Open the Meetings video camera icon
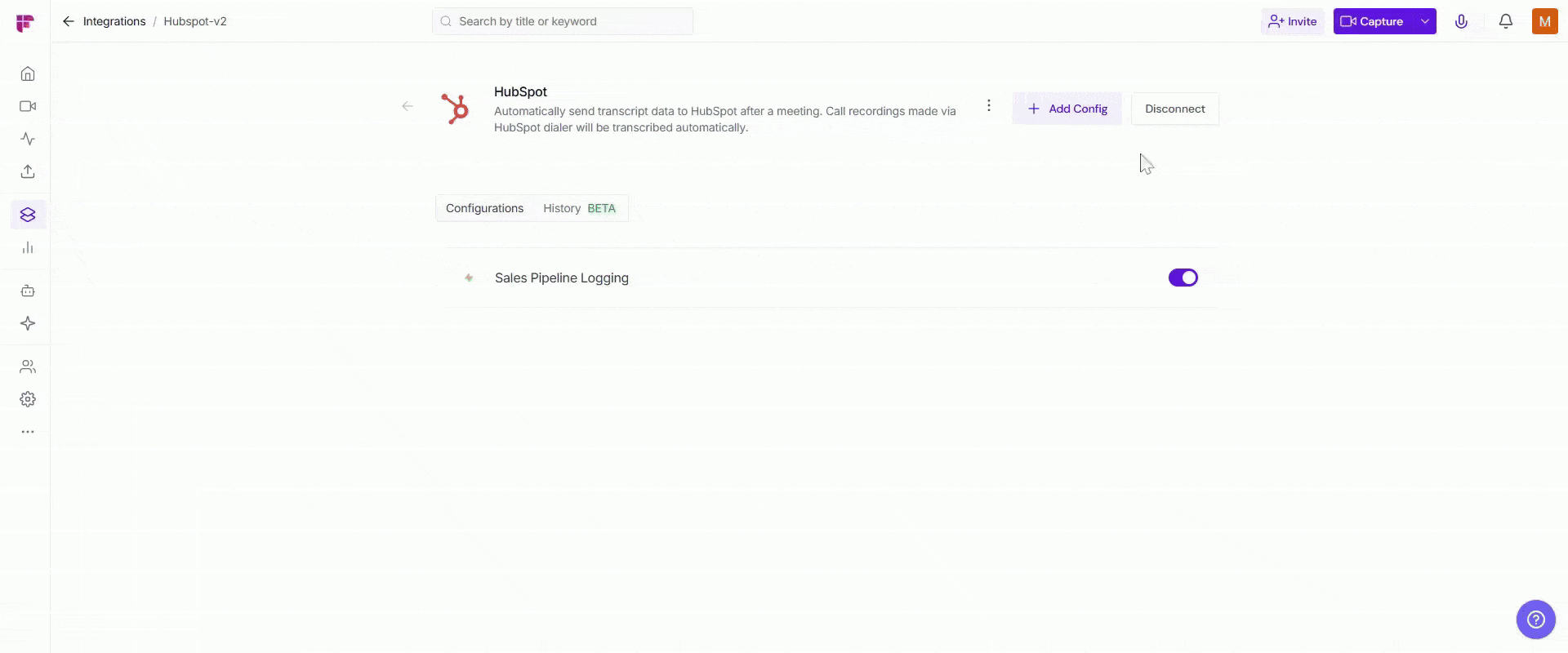The height and width of the screenshot is (653, 1568). coord(28,106)
